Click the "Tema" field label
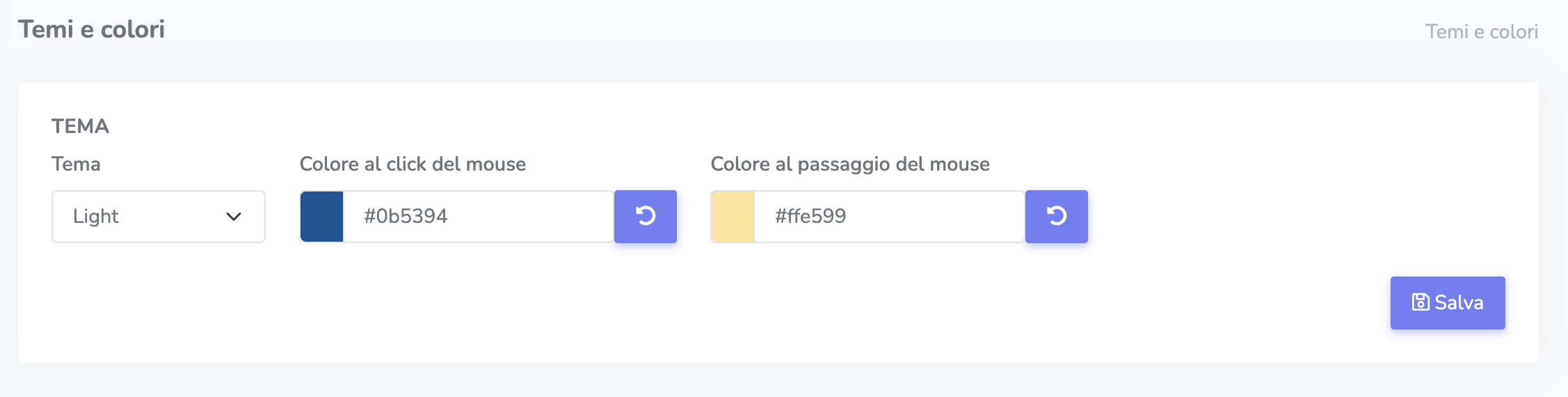The image size is (1568, 397). point(76,164)
